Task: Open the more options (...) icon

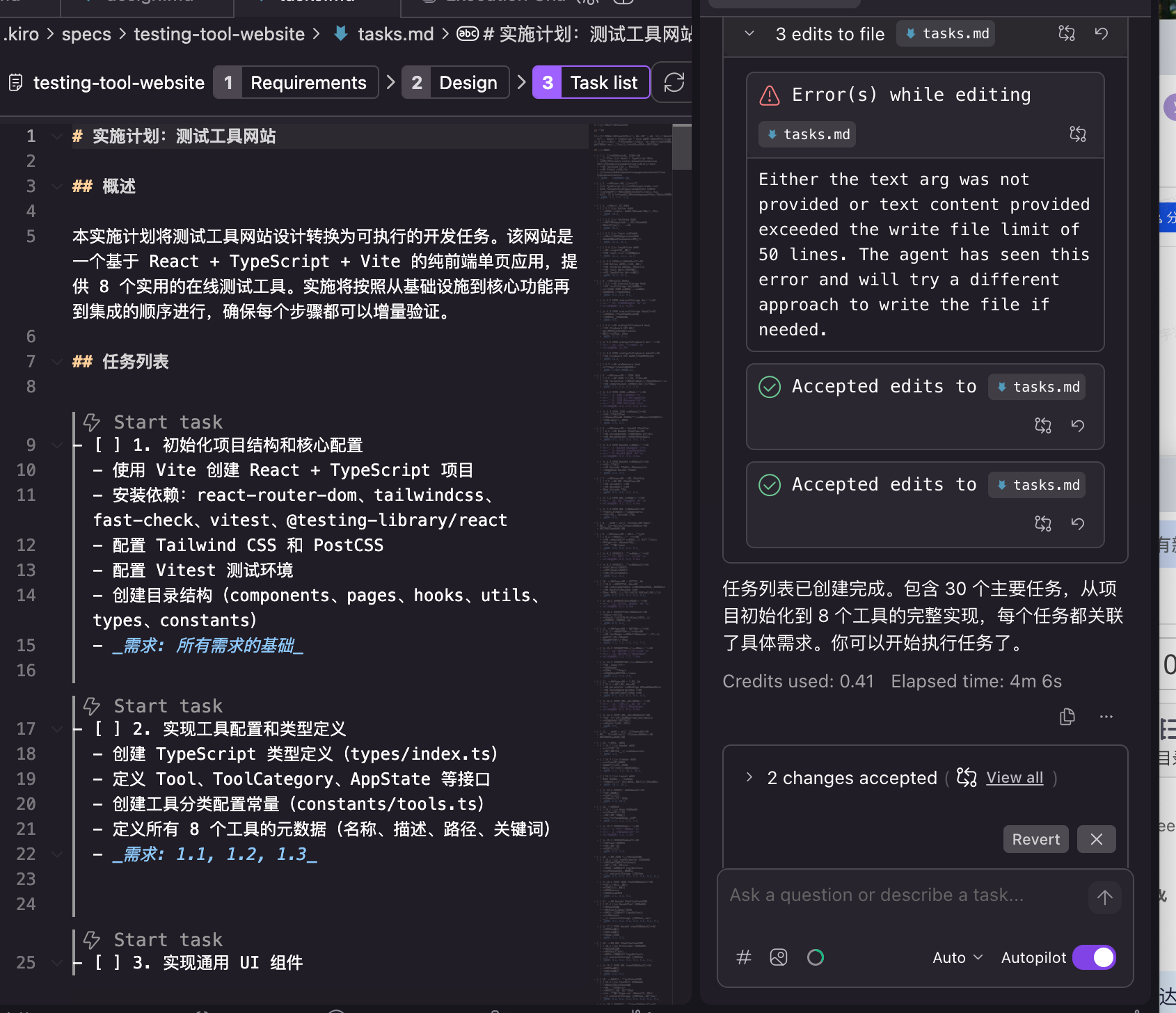Action: point(1106,717)
